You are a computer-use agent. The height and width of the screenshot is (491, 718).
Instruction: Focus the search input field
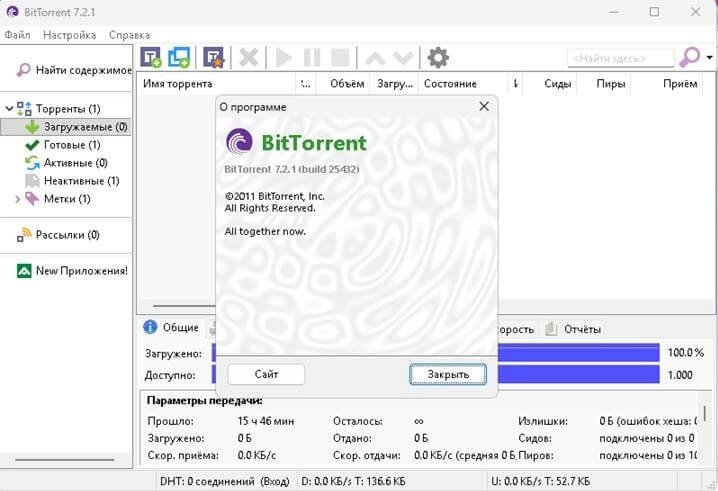(x=620, y=59)
